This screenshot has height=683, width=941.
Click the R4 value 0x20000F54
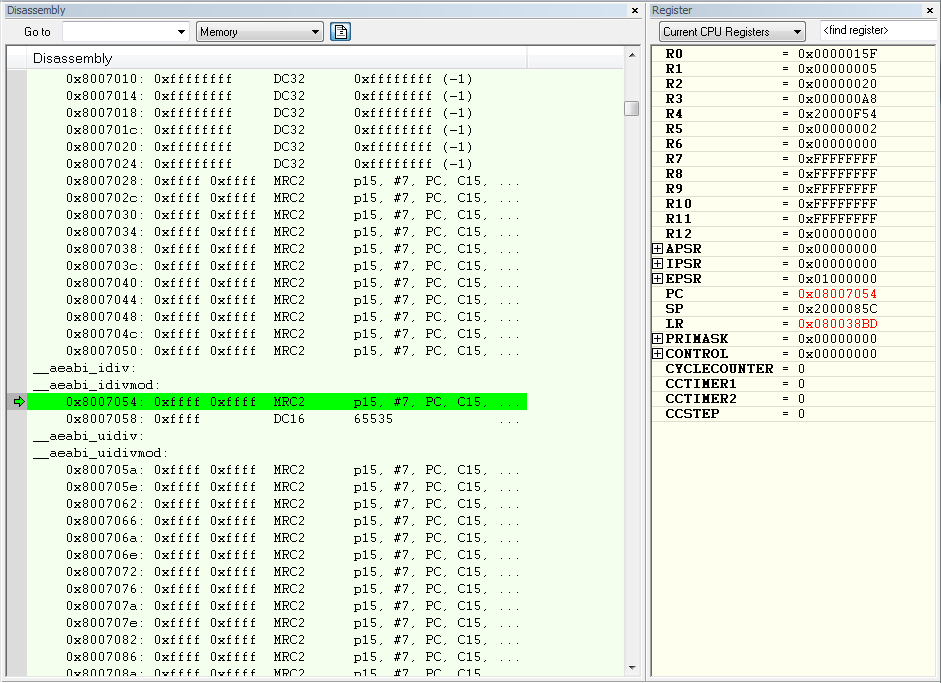tap(837, 113)
